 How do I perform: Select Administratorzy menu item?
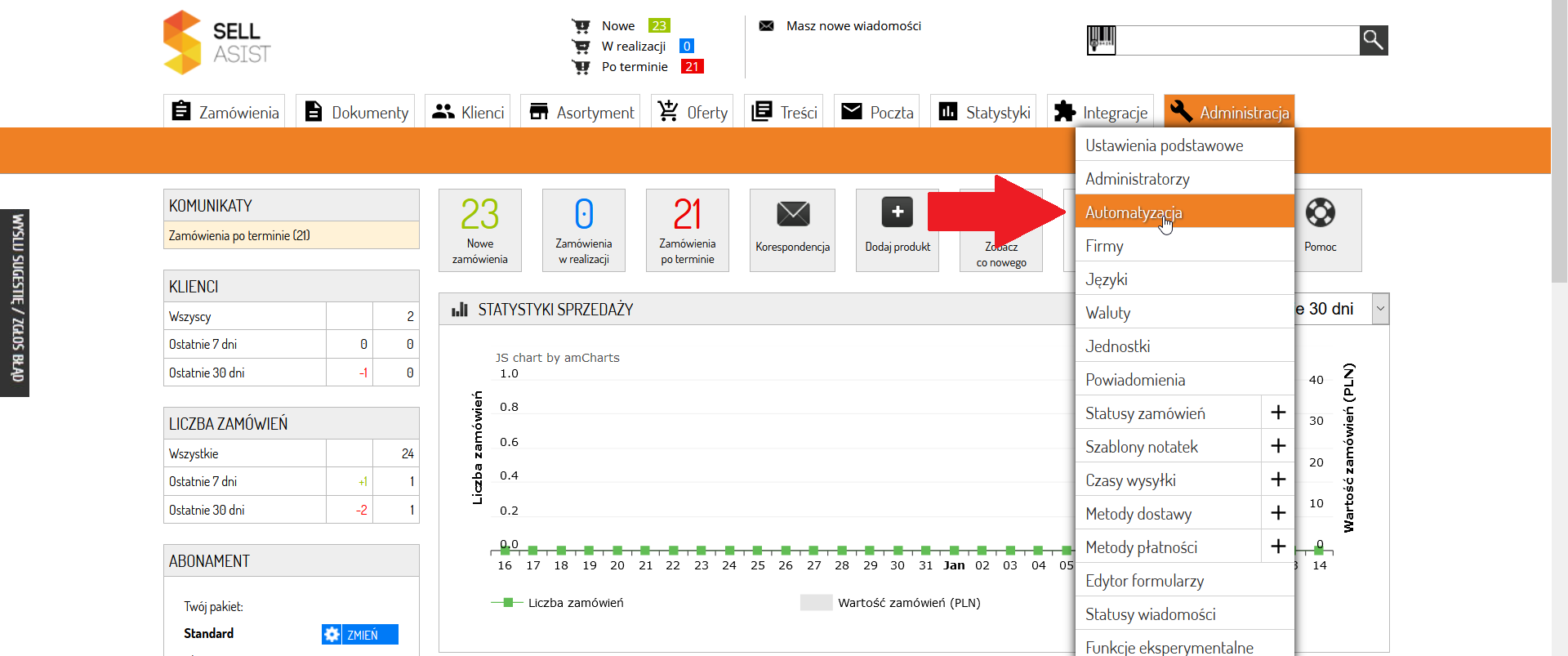(1185, 179)
